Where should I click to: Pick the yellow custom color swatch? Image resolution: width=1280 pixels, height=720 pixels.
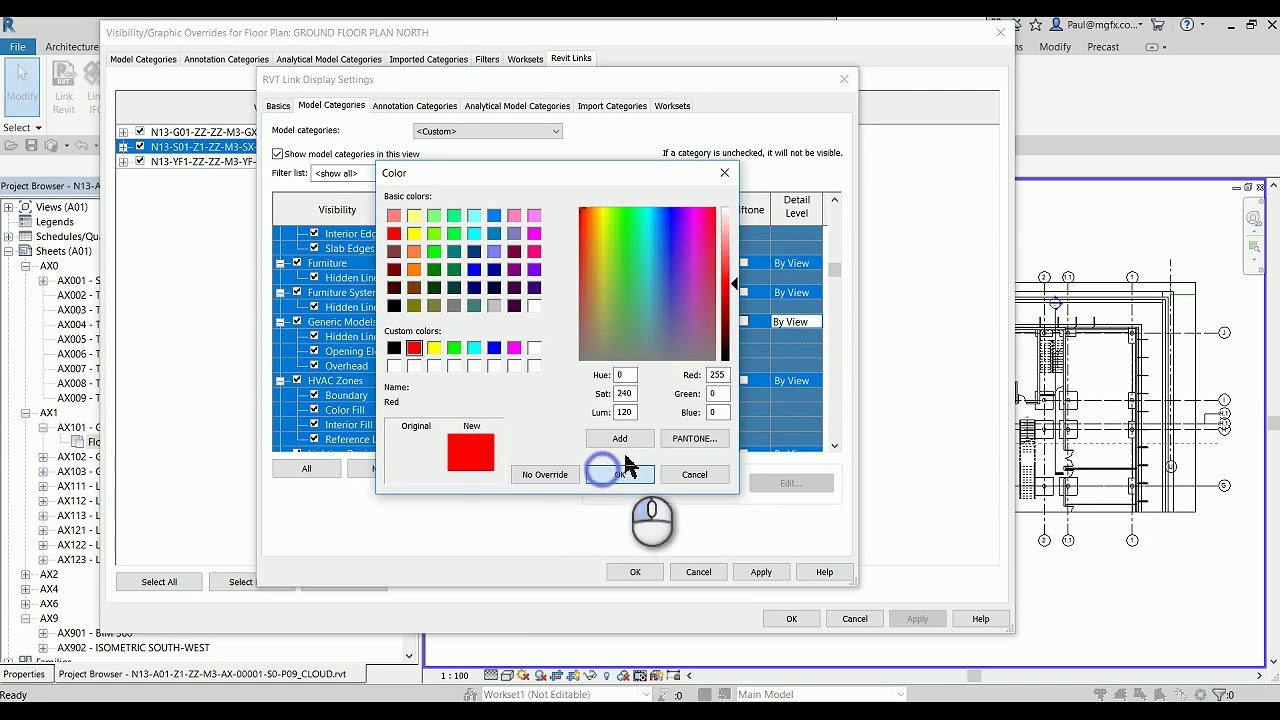coord(434,348)
